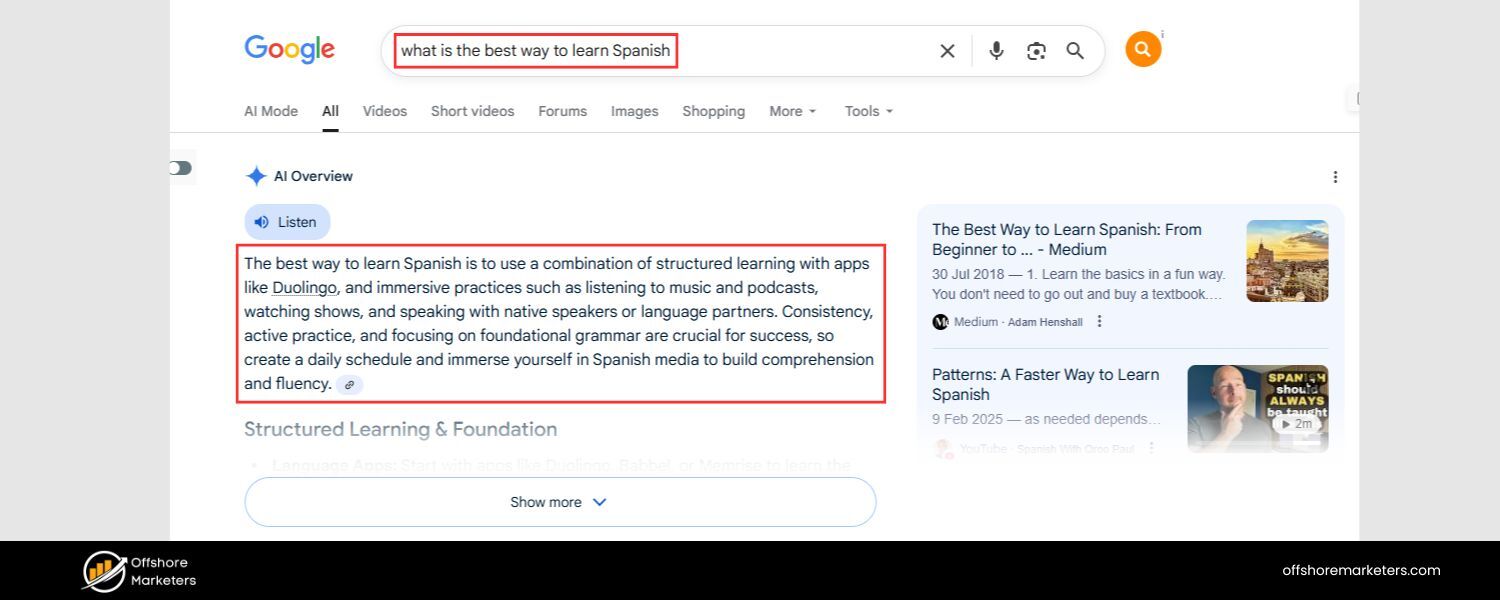Open the AI Mode tab
The width and height of the screenshot is (1500, 600).
point(271,111)
